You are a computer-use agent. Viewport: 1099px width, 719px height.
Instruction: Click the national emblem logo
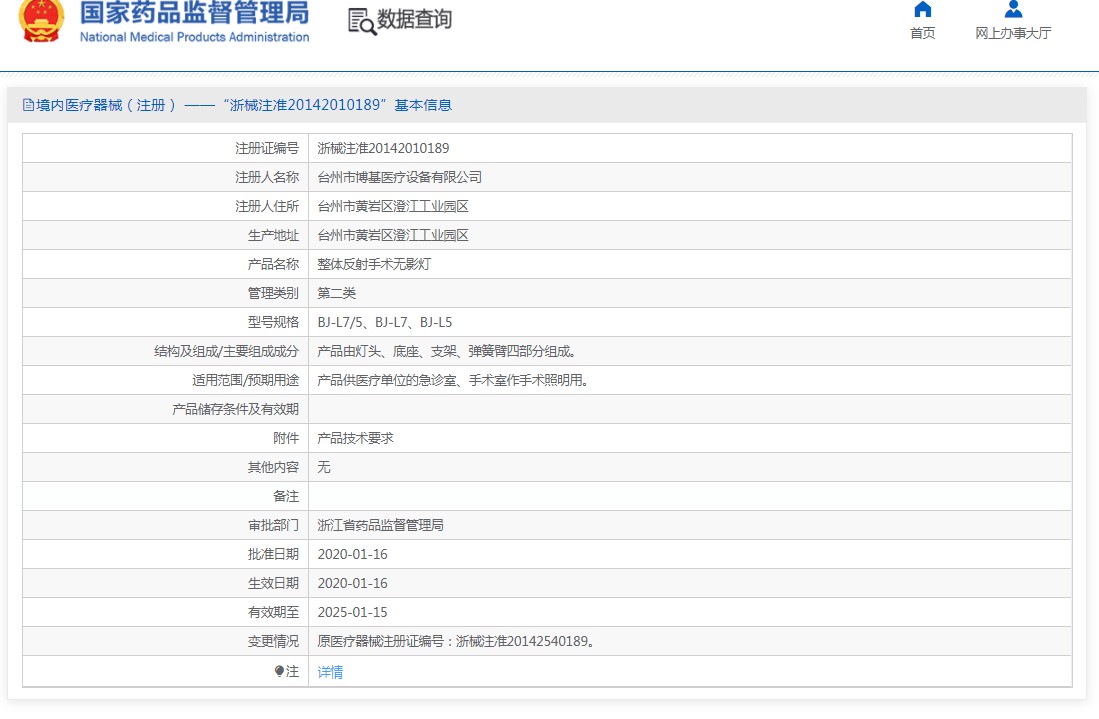[x=41, y=20]
